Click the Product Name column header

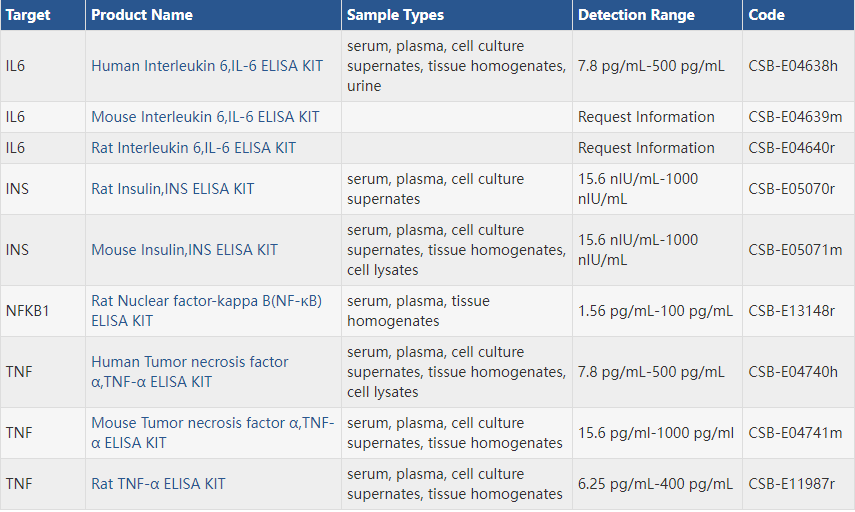pyautogui.click(x=142, y=15)
